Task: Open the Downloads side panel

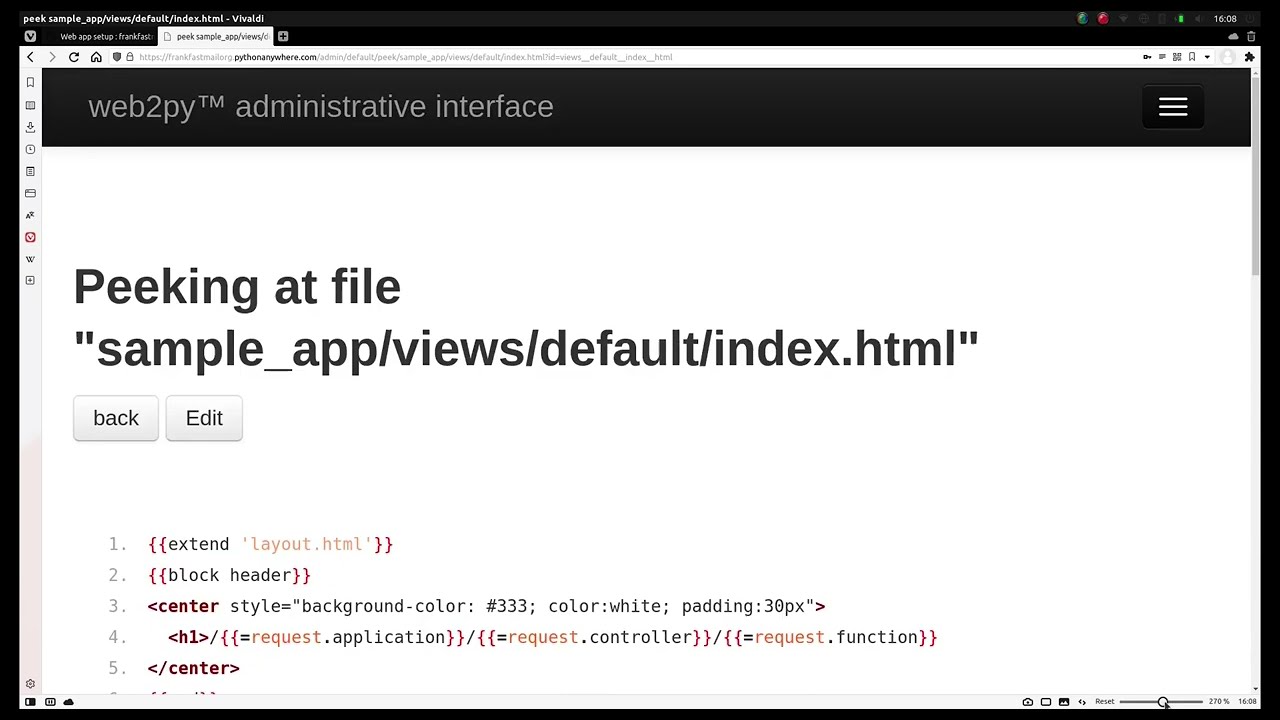Action: (x=30, y=127)
